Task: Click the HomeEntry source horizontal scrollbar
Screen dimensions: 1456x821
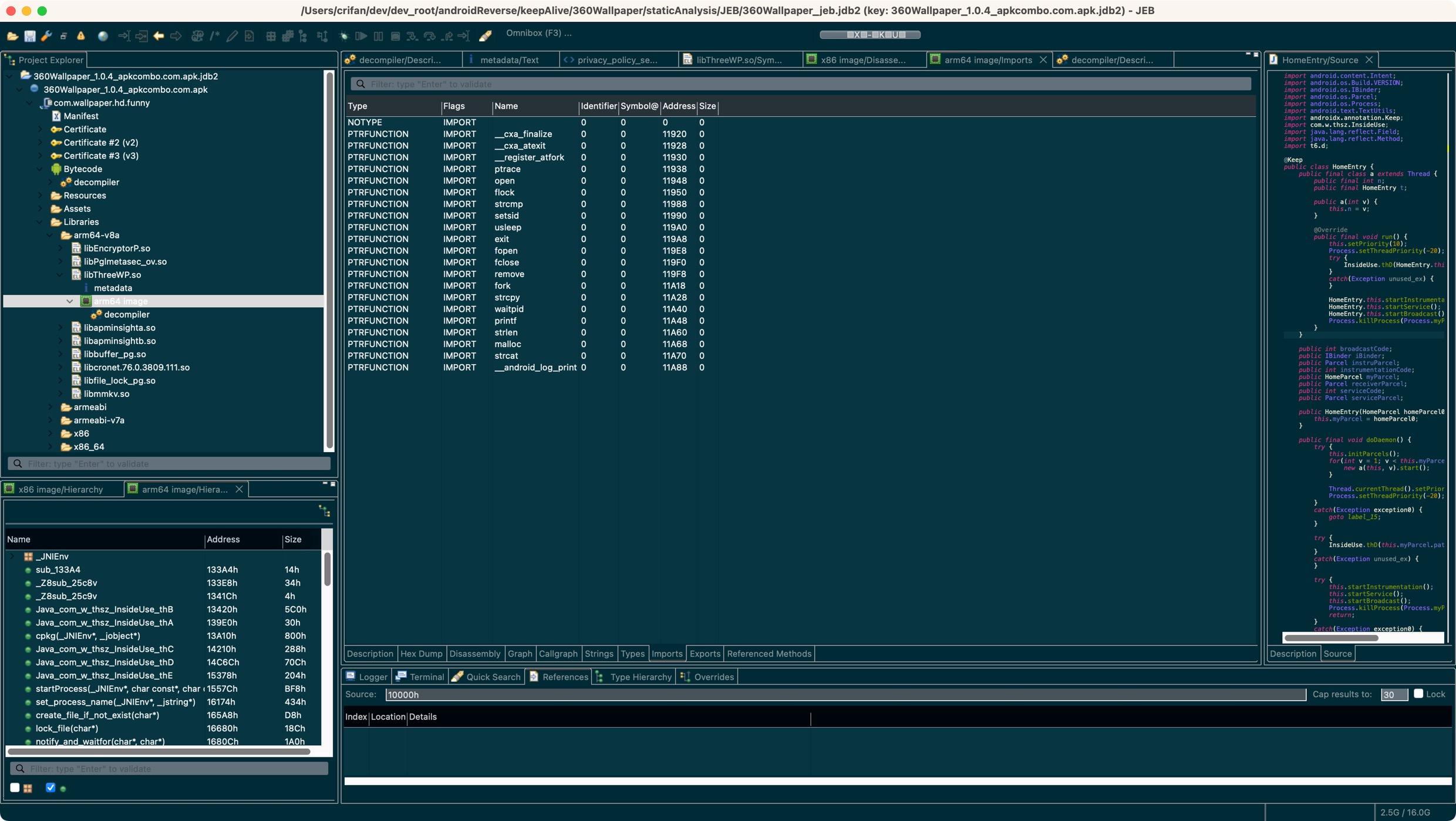Action: point(1330,638)
